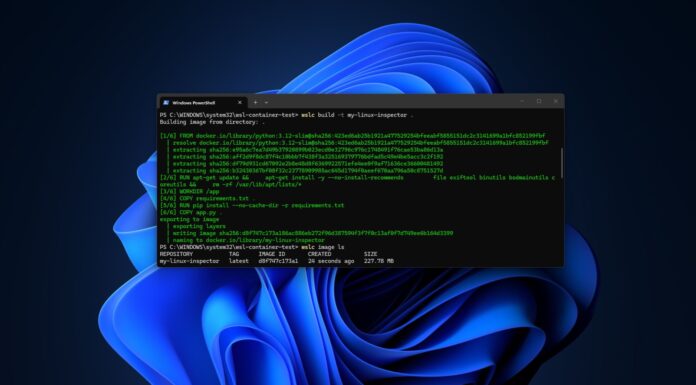696x385 pixels.
Task: Click the '[6/6] COPY app.py' line
Action: 191,213
